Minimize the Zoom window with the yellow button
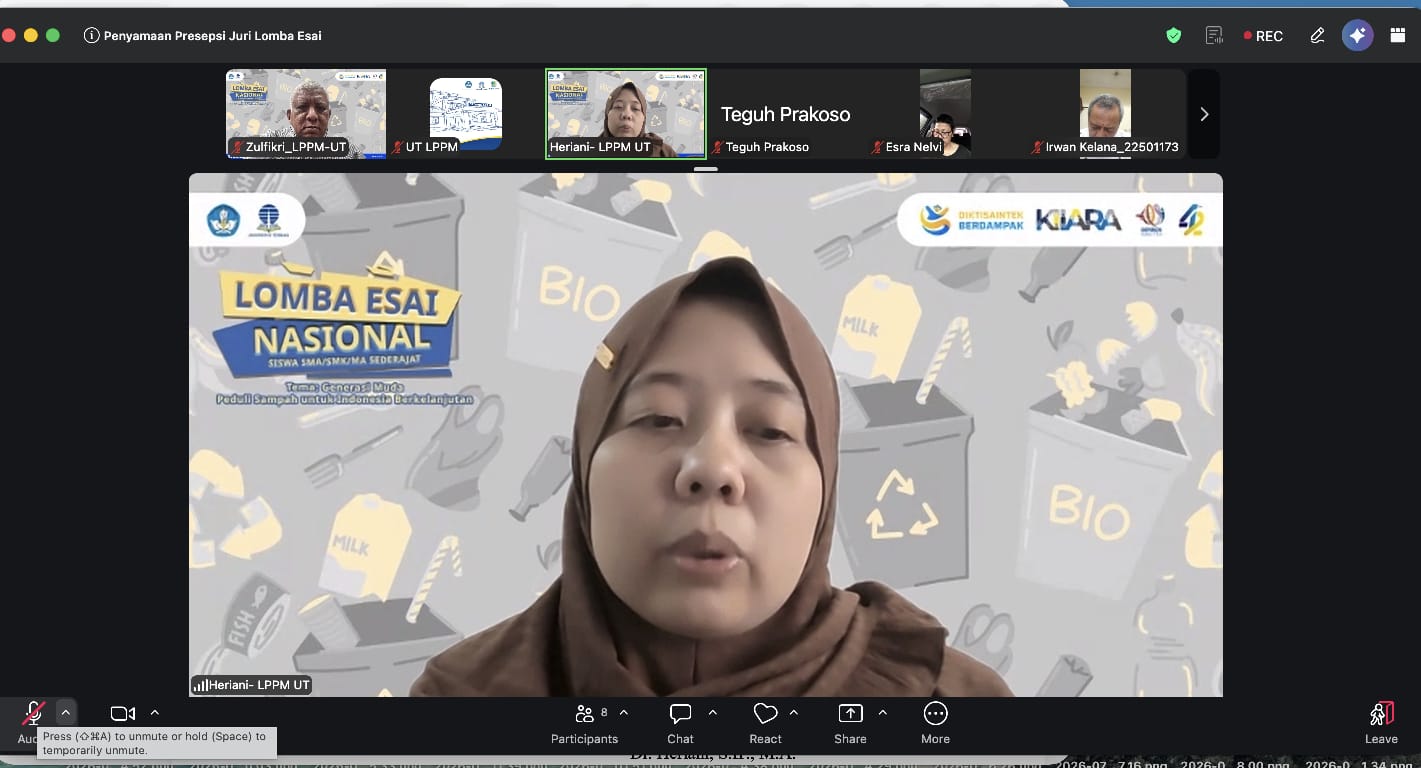Screen dimensions: 1421x768 click(31, 36)
